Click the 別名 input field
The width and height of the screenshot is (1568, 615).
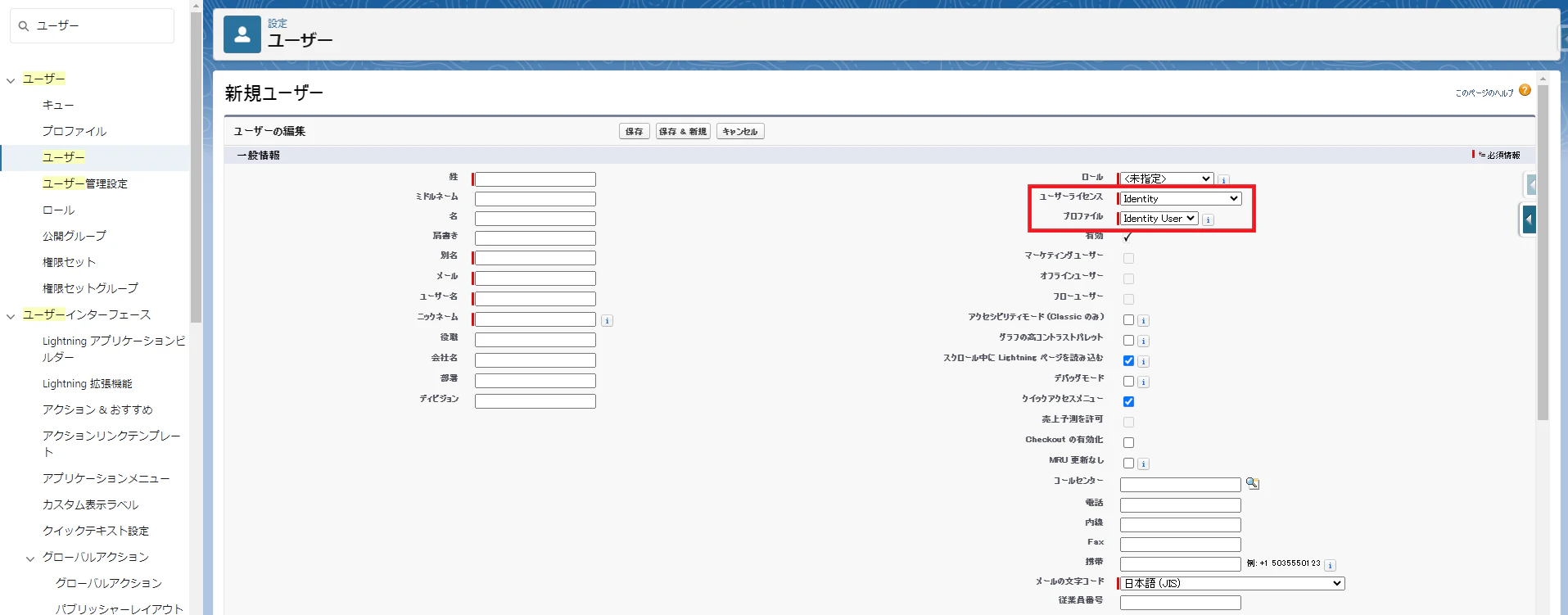click(x=535, y=258)
